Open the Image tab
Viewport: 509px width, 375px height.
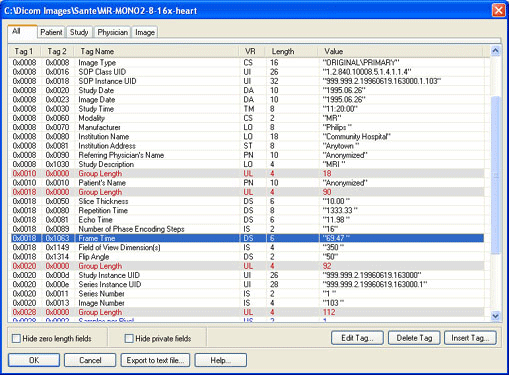pyautogui.click(x=145, y=32)
